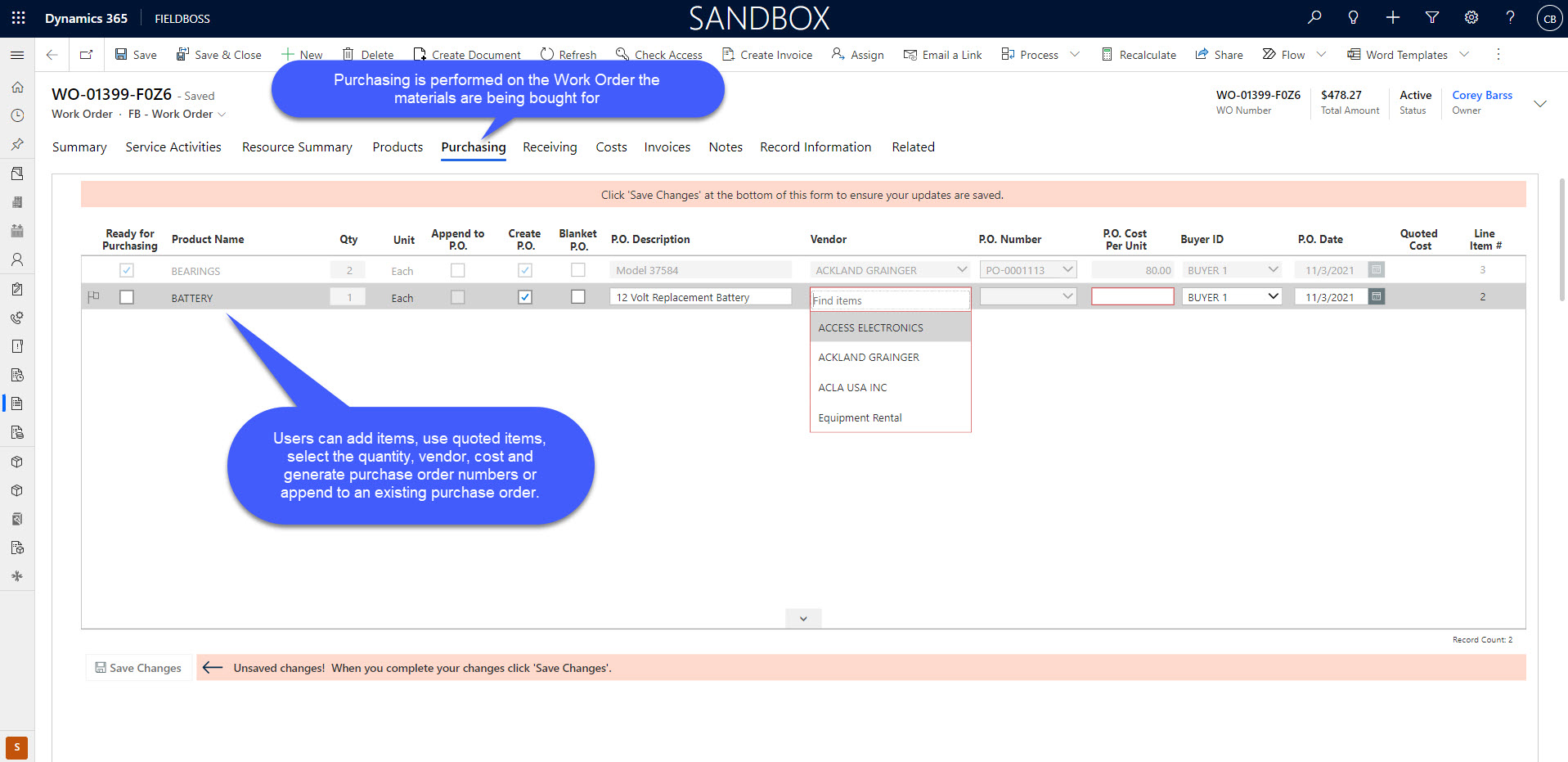Click the Save Changes button
Screen dimensions: 1568x762
click(x=139, y=668)
